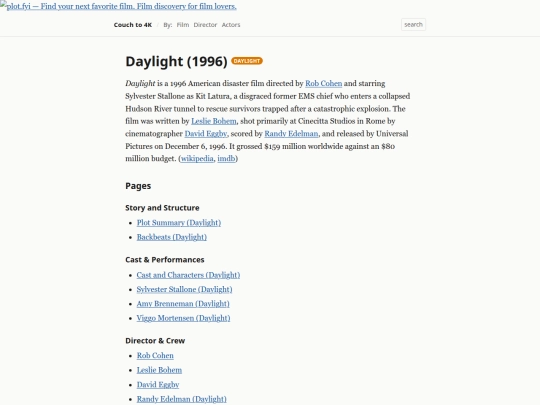Open Amy Brenneman (Daylight) page
The height and width of the screenshot is (405, 540).
pos(183,304)
